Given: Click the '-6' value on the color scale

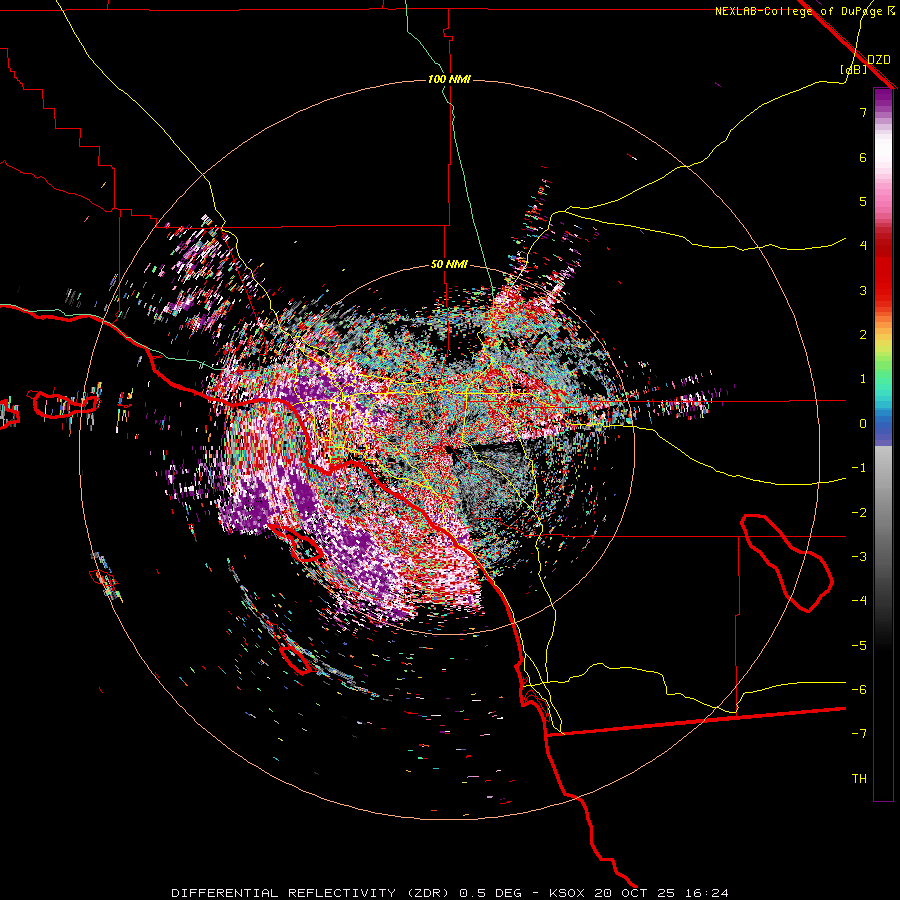Looking at the screenshot, I should tap(859, 690).
